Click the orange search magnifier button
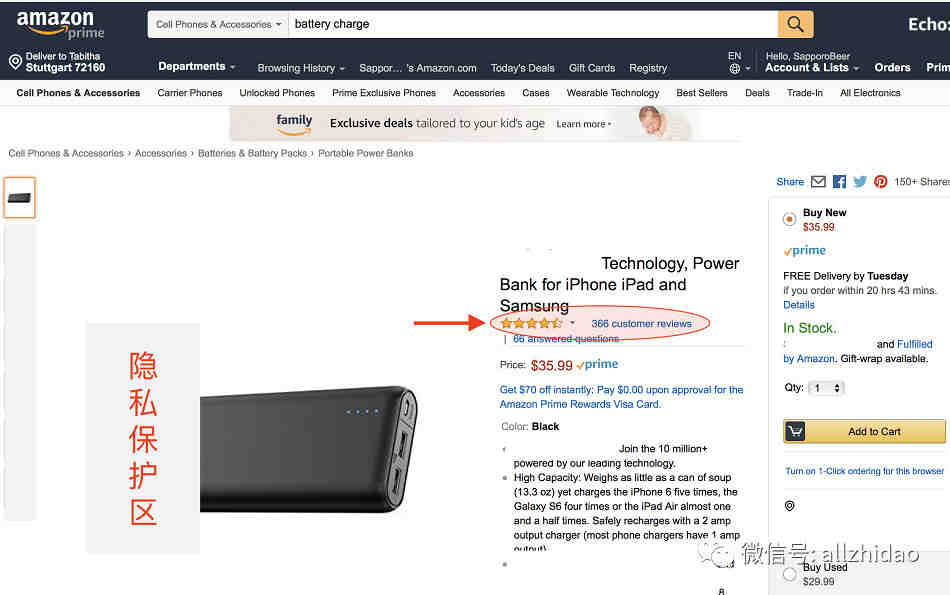The image size is (950, 595). tap(795, 24)
